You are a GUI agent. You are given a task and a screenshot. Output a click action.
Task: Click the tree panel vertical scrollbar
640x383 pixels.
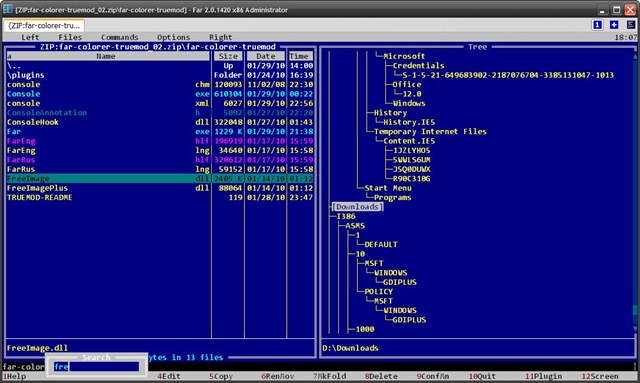click(635, 192)
